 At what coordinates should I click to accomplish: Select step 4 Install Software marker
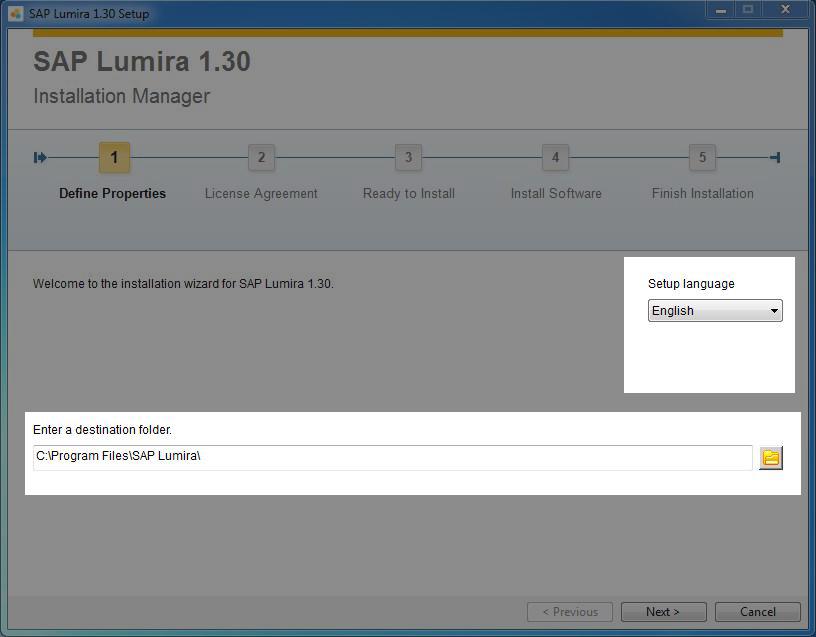555,157
